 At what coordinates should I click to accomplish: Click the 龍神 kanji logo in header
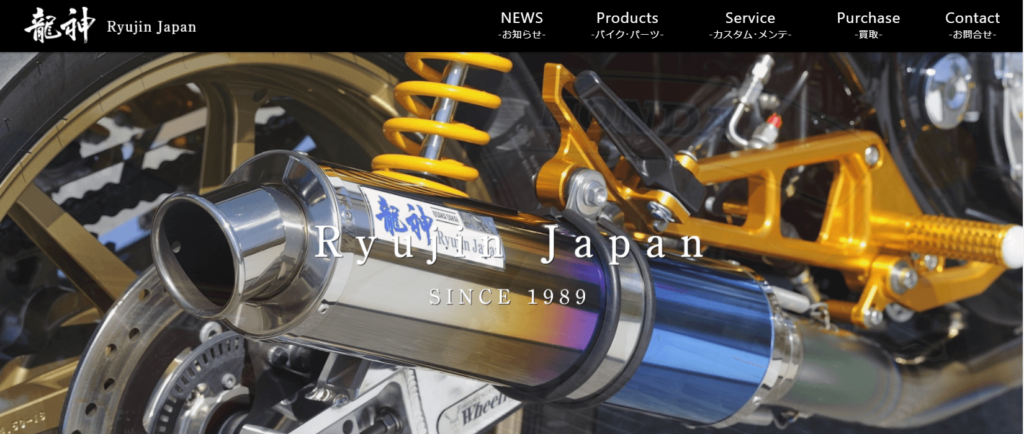(x=59, y=25)
